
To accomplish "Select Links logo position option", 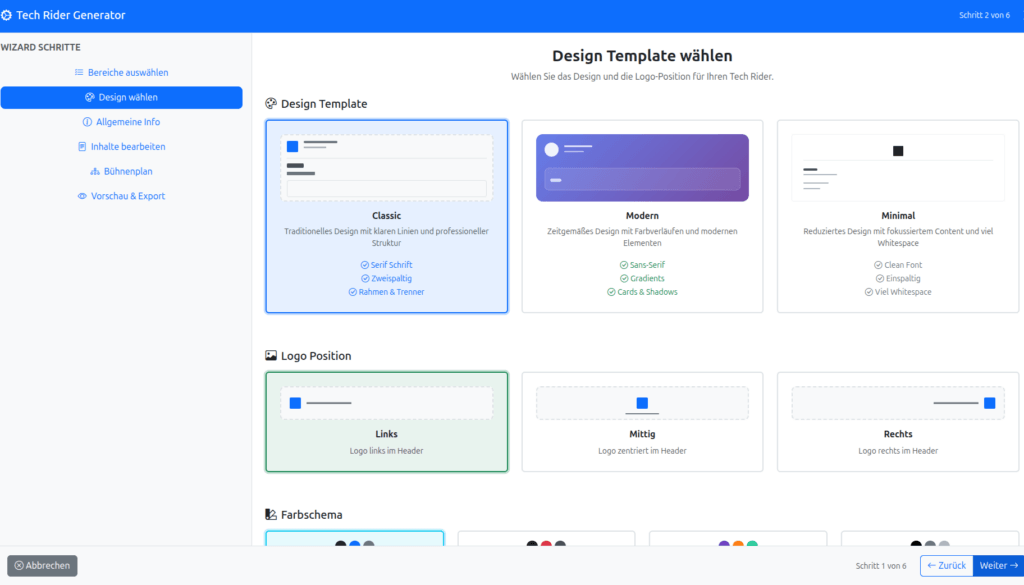I will [386, 421].
